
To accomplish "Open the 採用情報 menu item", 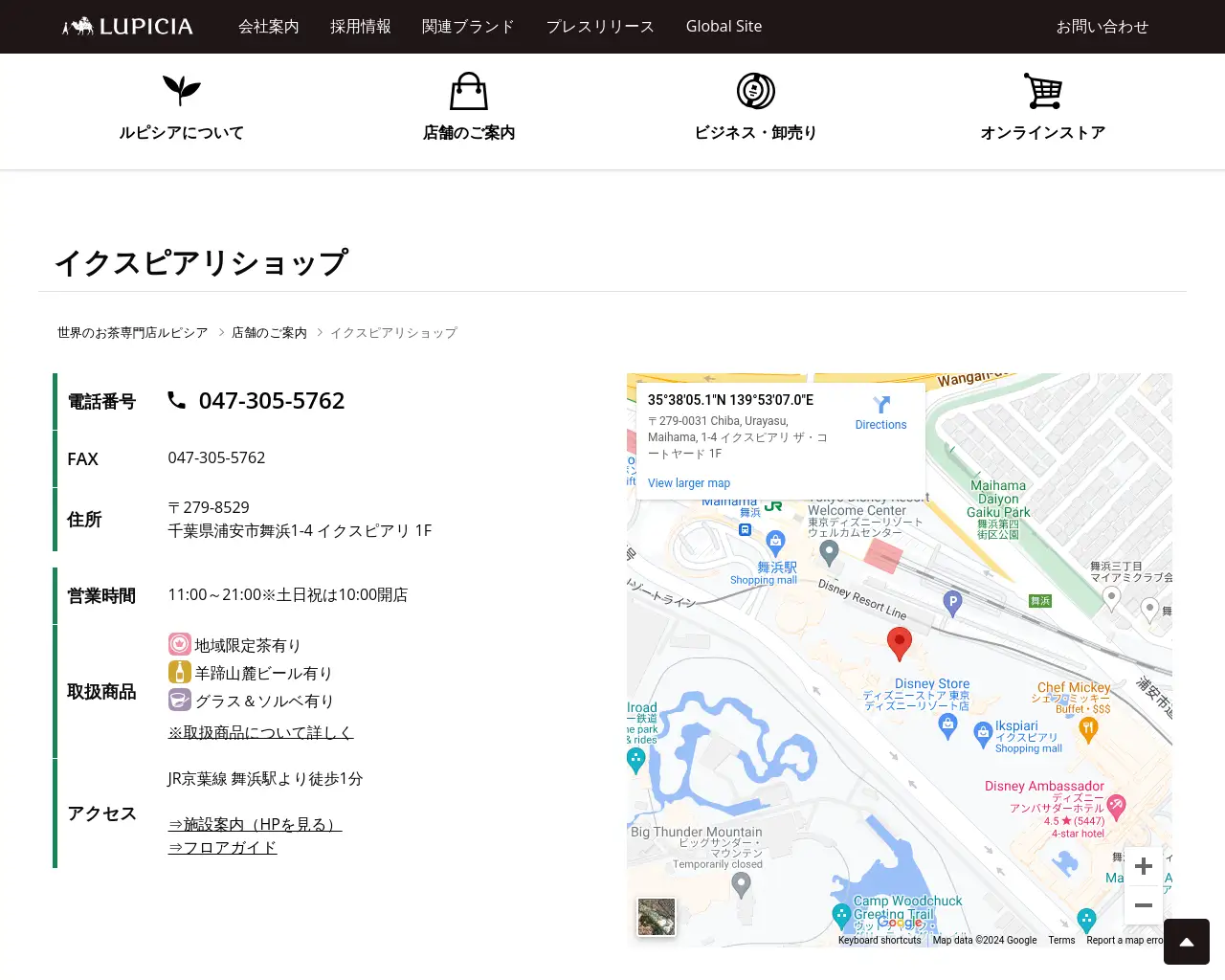I will point(361,27).
